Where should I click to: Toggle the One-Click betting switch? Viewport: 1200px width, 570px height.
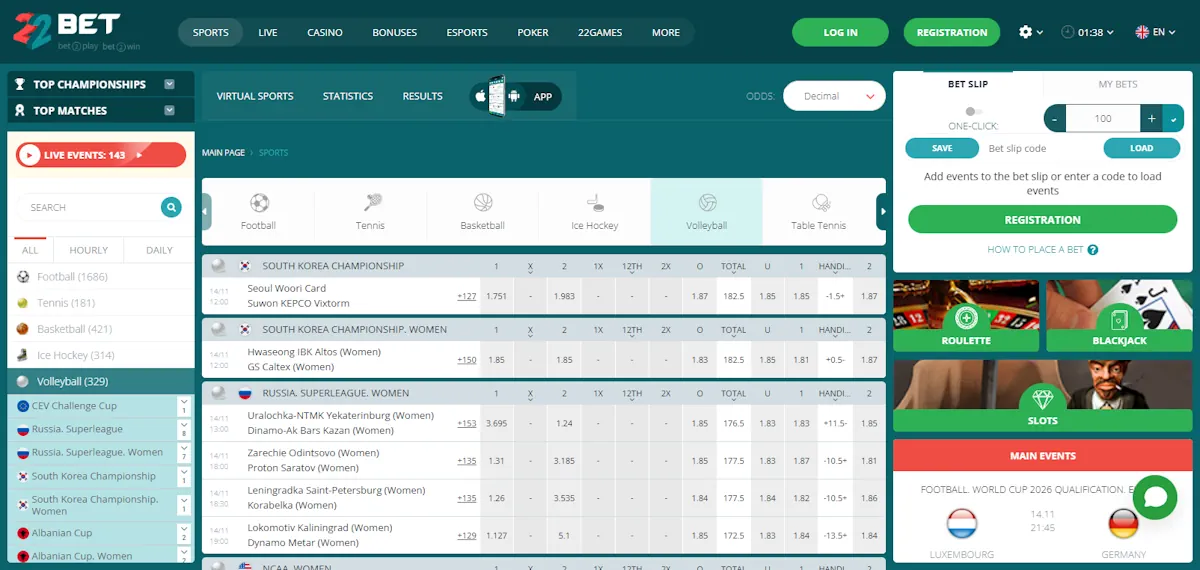tap(973, 112)
